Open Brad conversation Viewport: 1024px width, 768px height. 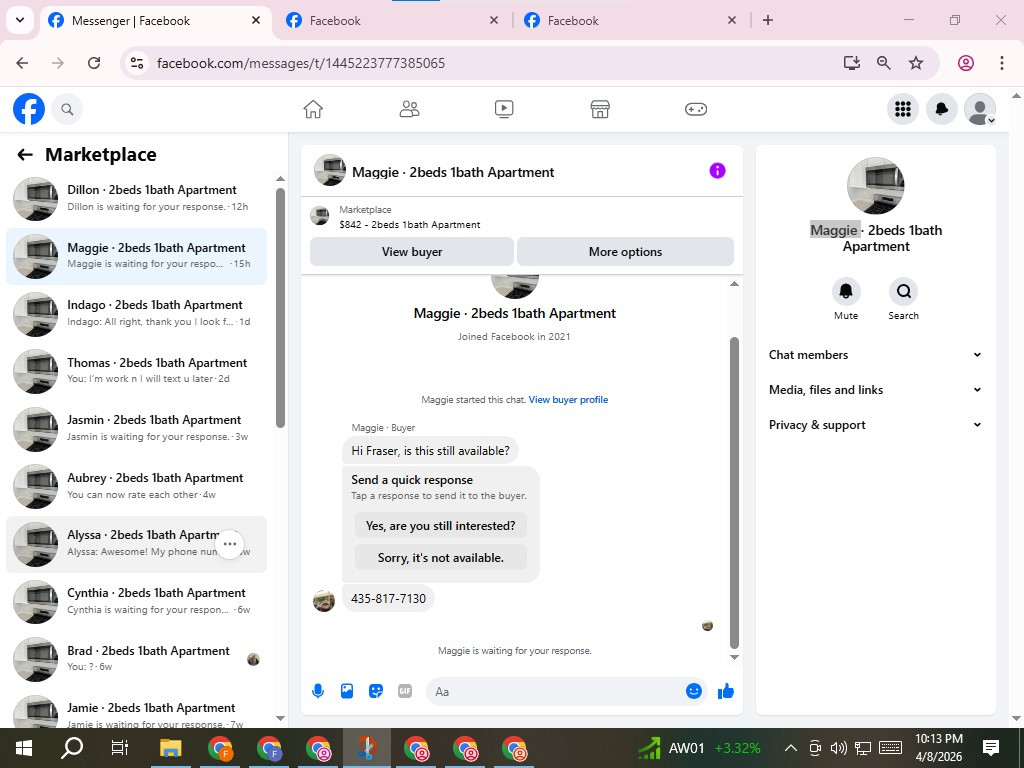tap(136, 658)
